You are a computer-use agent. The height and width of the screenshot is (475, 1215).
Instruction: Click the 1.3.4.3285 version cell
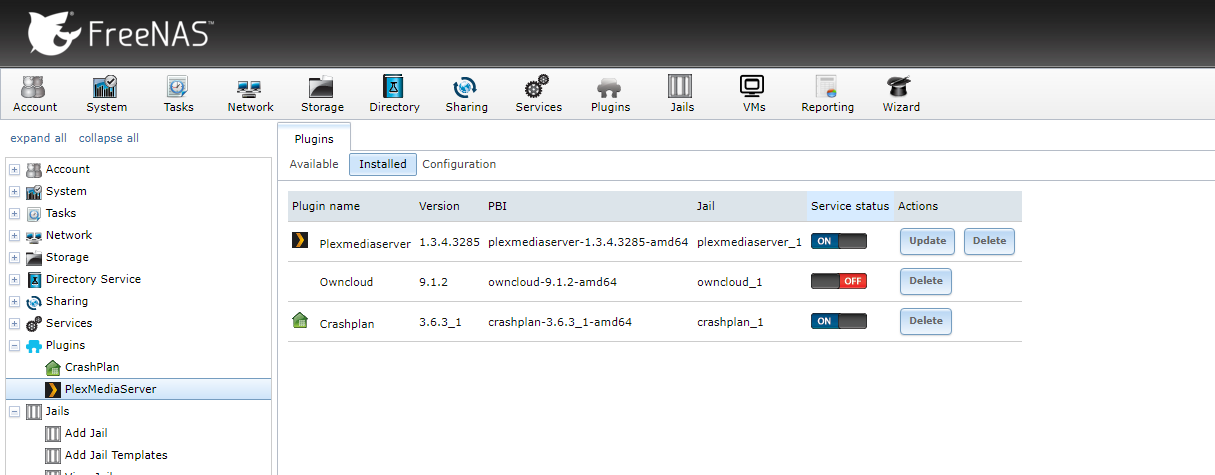pos(449,242)
